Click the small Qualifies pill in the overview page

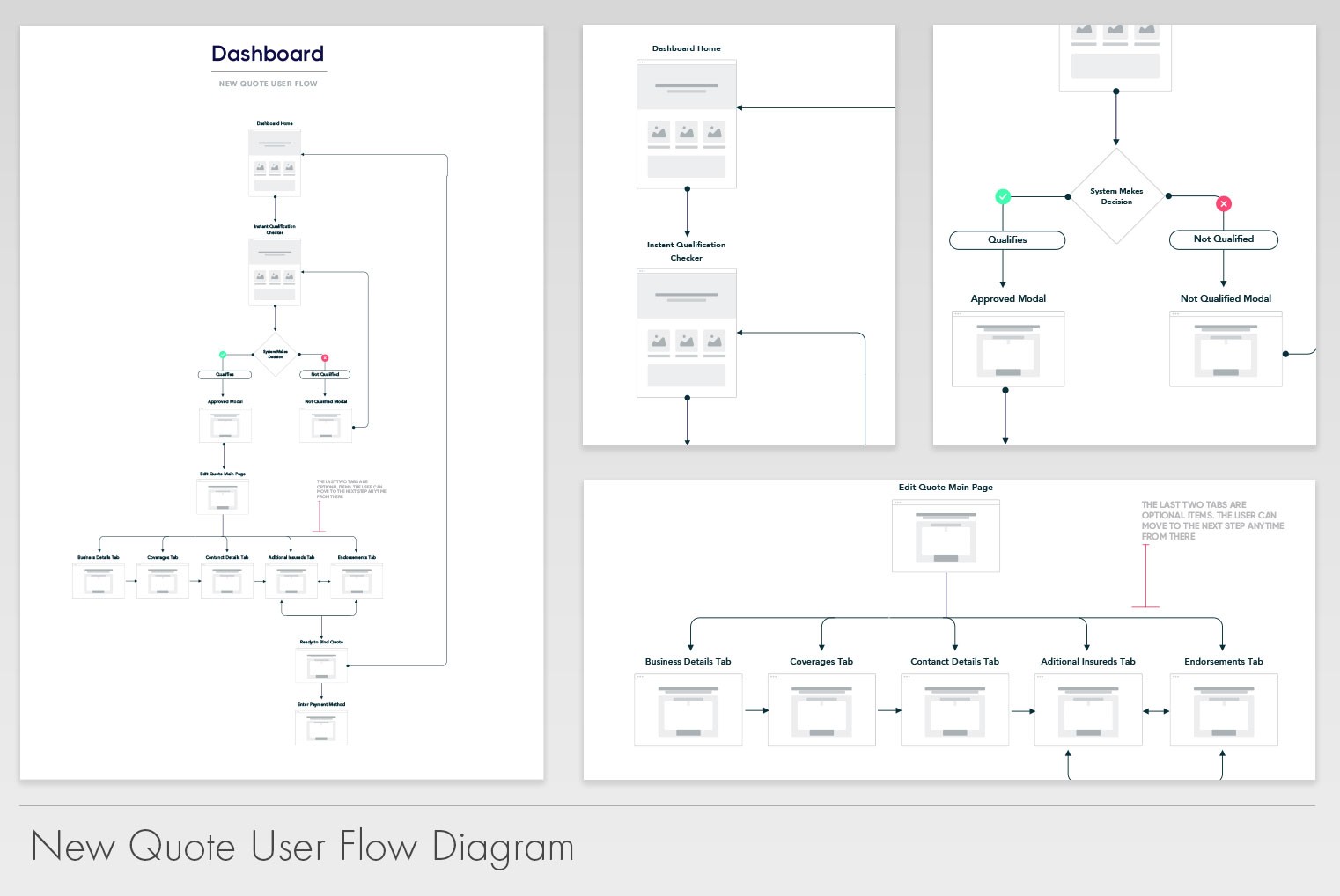pos(225,375)
